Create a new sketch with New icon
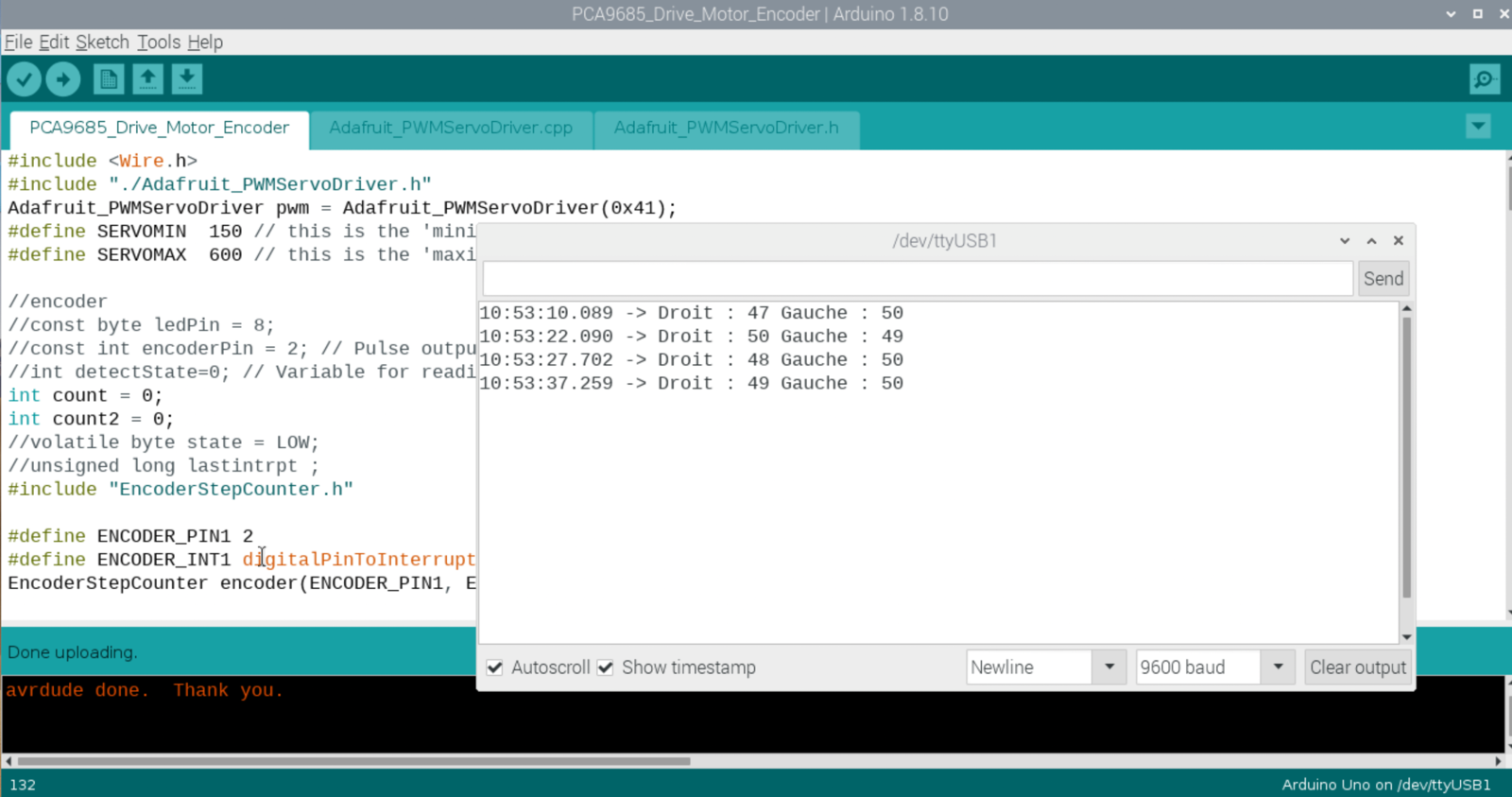This screenshot has height=797, width=1512. pyautogui.click(x=109, y=79)
